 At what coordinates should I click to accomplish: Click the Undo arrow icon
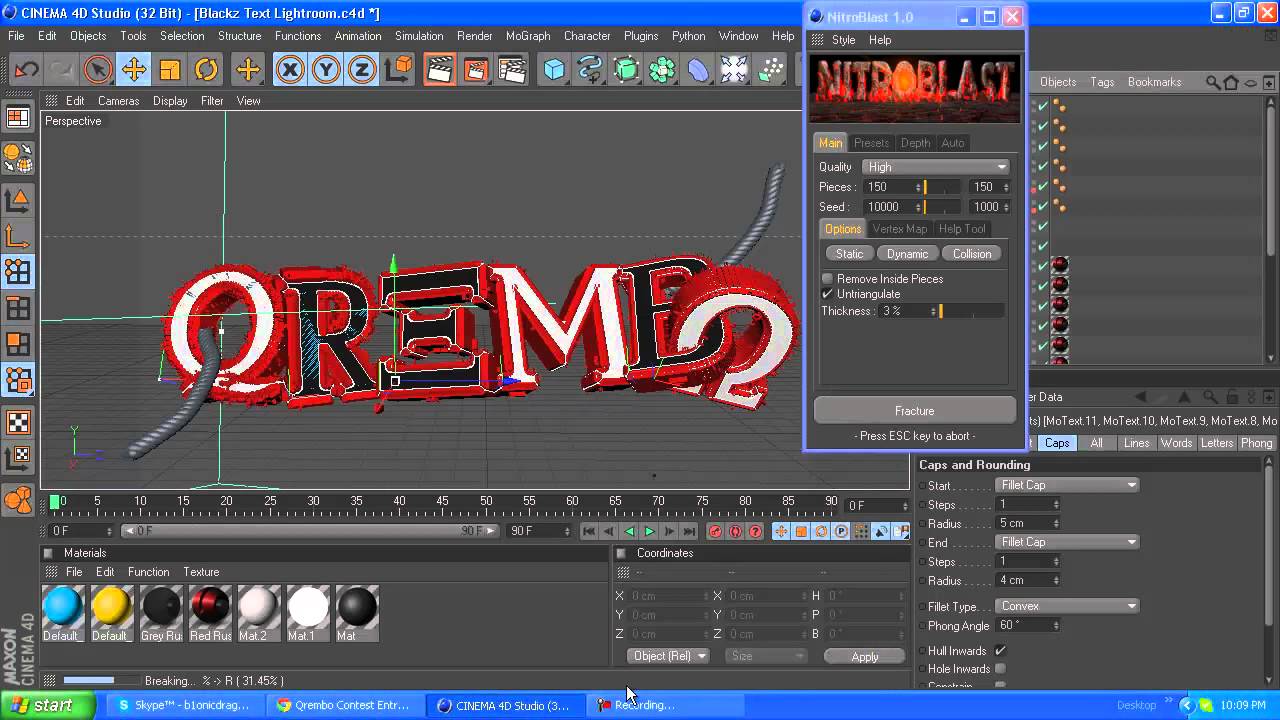point(26,70)
